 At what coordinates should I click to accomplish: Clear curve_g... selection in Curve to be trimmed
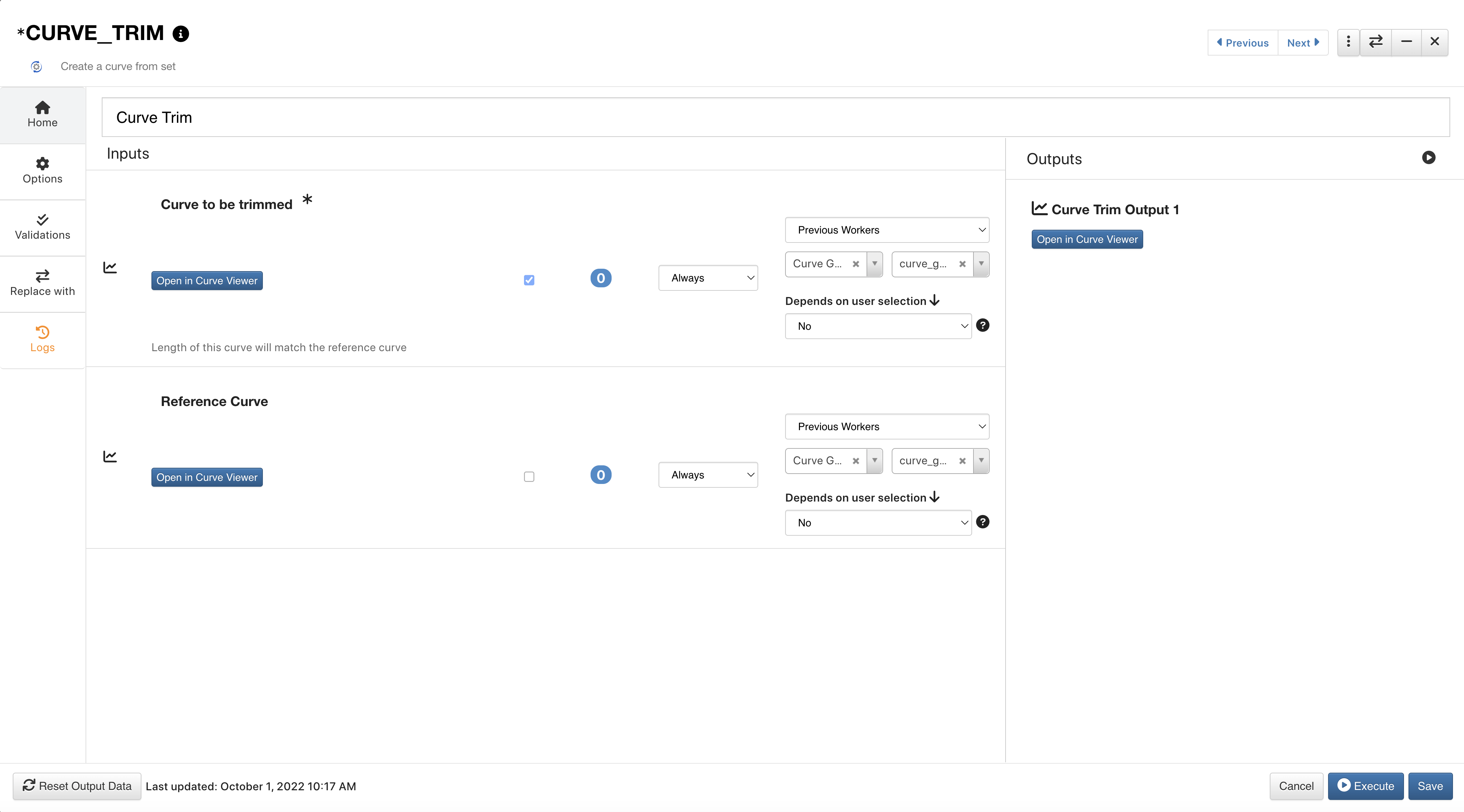[x=962, y=264]
